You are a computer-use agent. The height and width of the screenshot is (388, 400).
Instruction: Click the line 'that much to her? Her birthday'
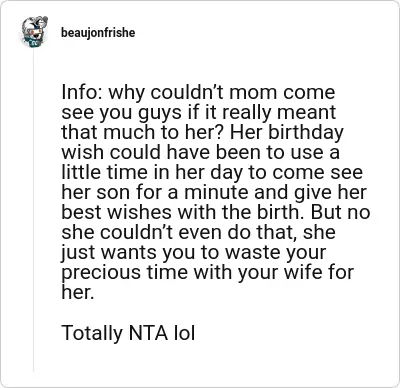tap(202, 132)
